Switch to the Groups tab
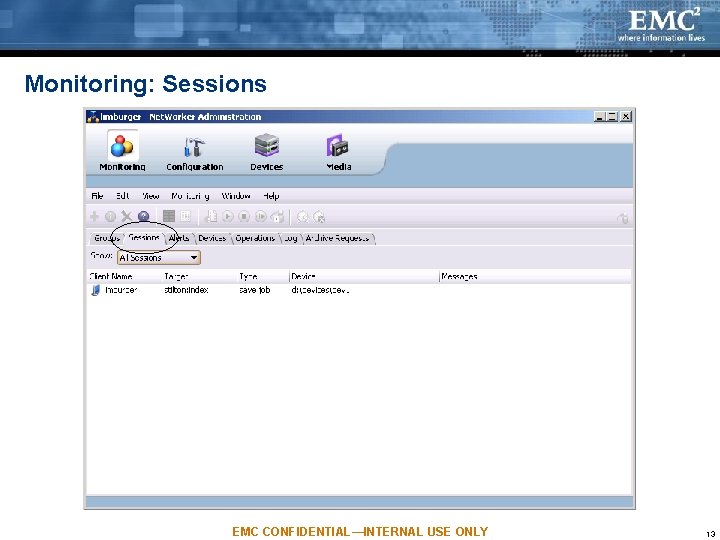This screenshot has height=540, width=720. [x=107, y=238]
